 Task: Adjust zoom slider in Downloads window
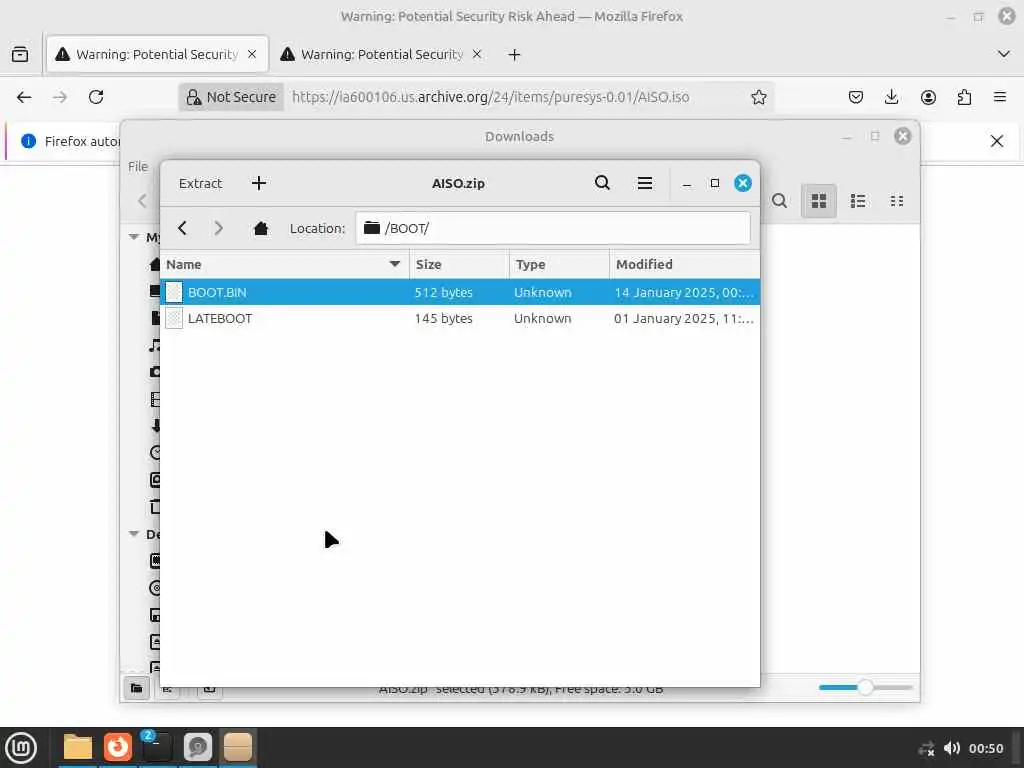click(865, 687)
